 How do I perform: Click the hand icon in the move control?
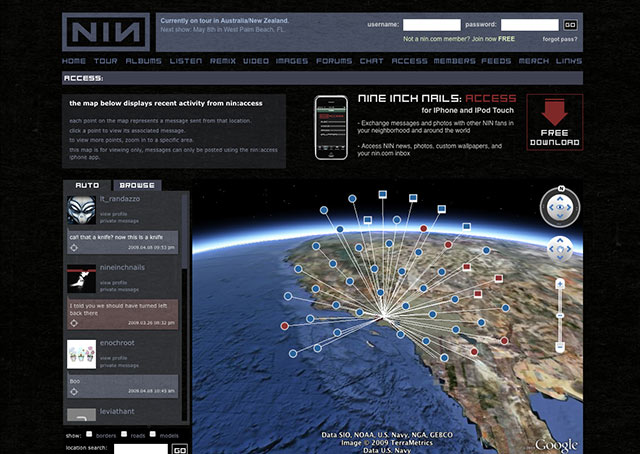pos(560,249)
